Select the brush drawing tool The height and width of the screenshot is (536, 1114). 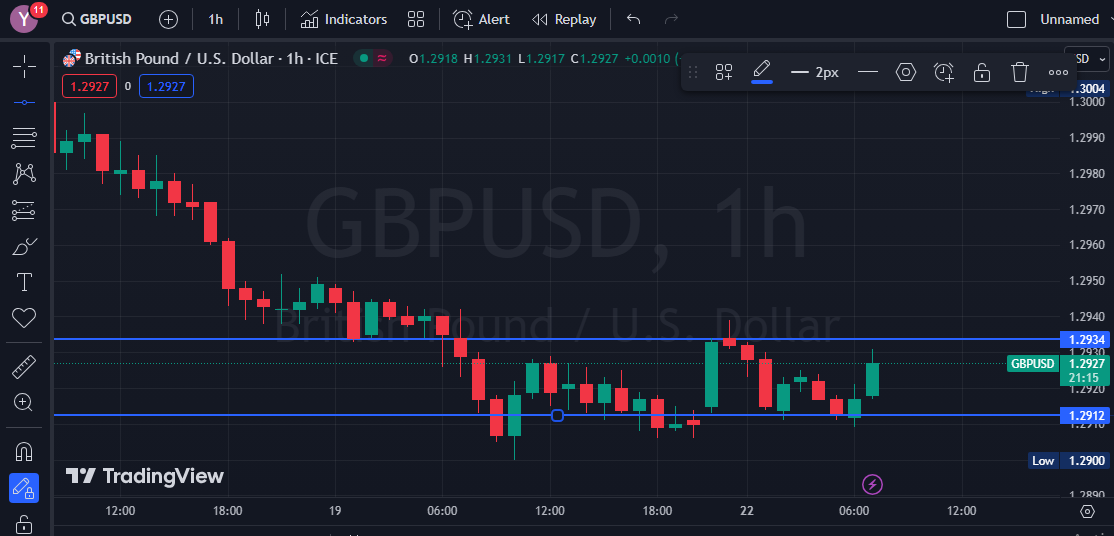coord(24,246)
